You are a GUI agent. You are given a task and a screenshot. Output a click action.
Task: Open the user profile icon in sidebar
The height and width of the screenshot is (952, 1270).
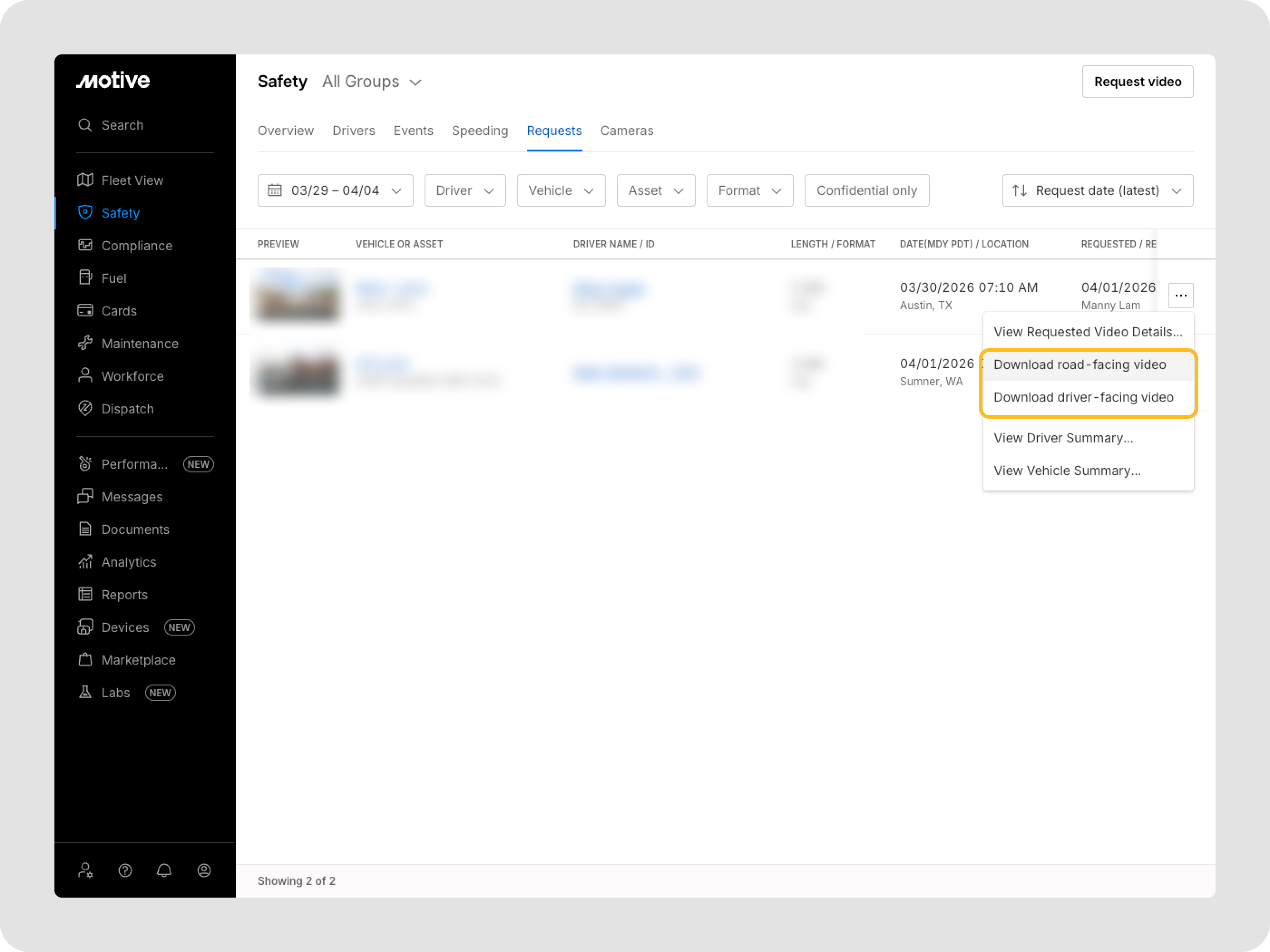pos(204,870)
